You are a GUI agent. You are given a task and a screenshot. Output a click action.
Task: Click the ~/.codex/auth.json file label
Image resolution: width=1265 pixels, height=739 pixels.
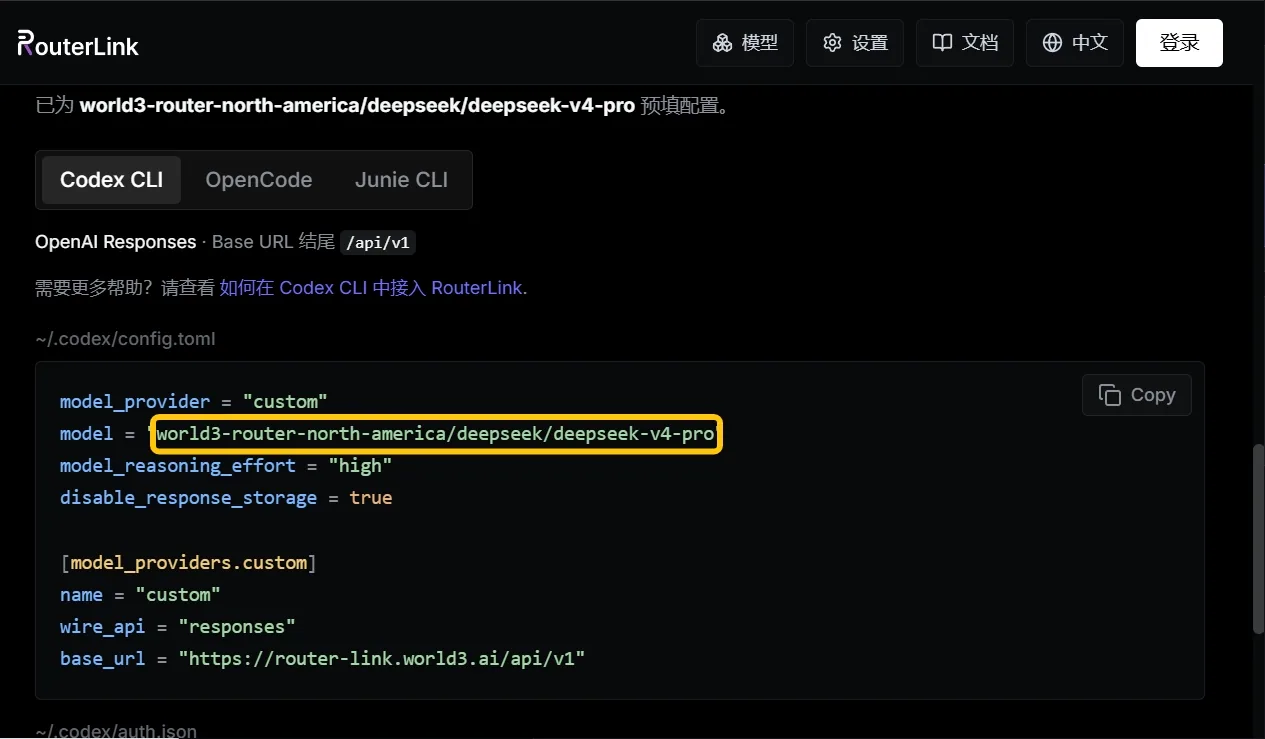click(116, 731)
